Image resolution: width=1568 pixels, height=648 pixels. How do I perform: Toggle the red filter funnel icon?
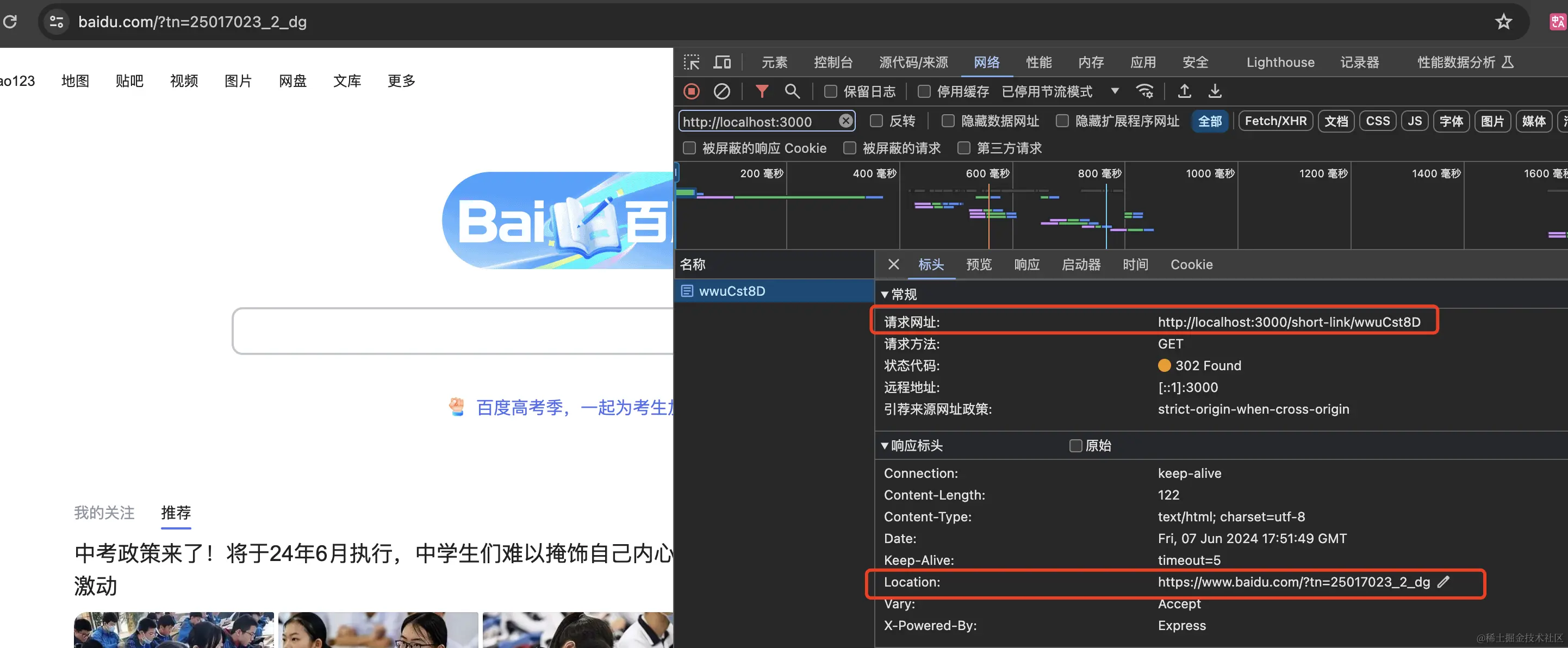[762, 91]
